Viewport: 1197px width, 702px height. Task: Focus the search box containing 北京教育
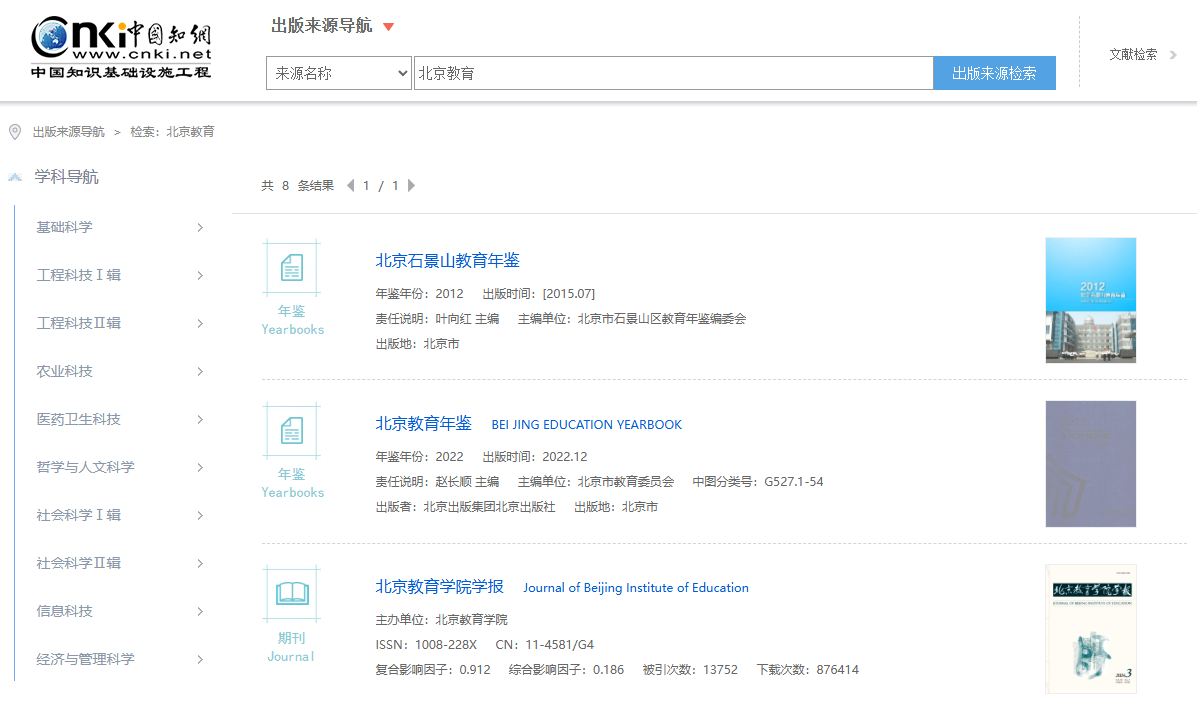673,73
